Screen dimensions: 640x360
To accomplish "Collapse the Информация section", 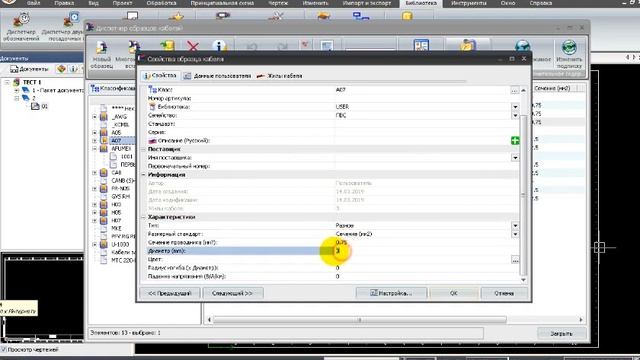I will (143, 175).
